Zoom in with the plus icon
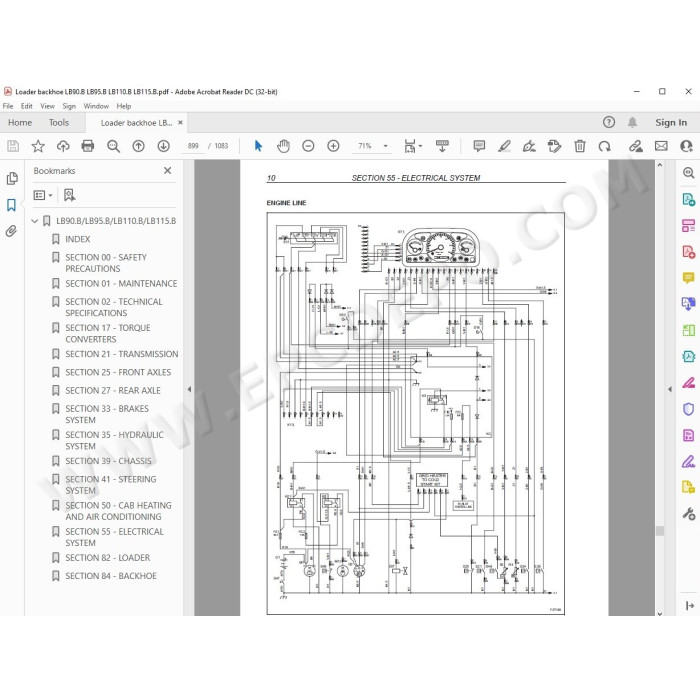Screen dimensions: 700x700 coord(333,146)
